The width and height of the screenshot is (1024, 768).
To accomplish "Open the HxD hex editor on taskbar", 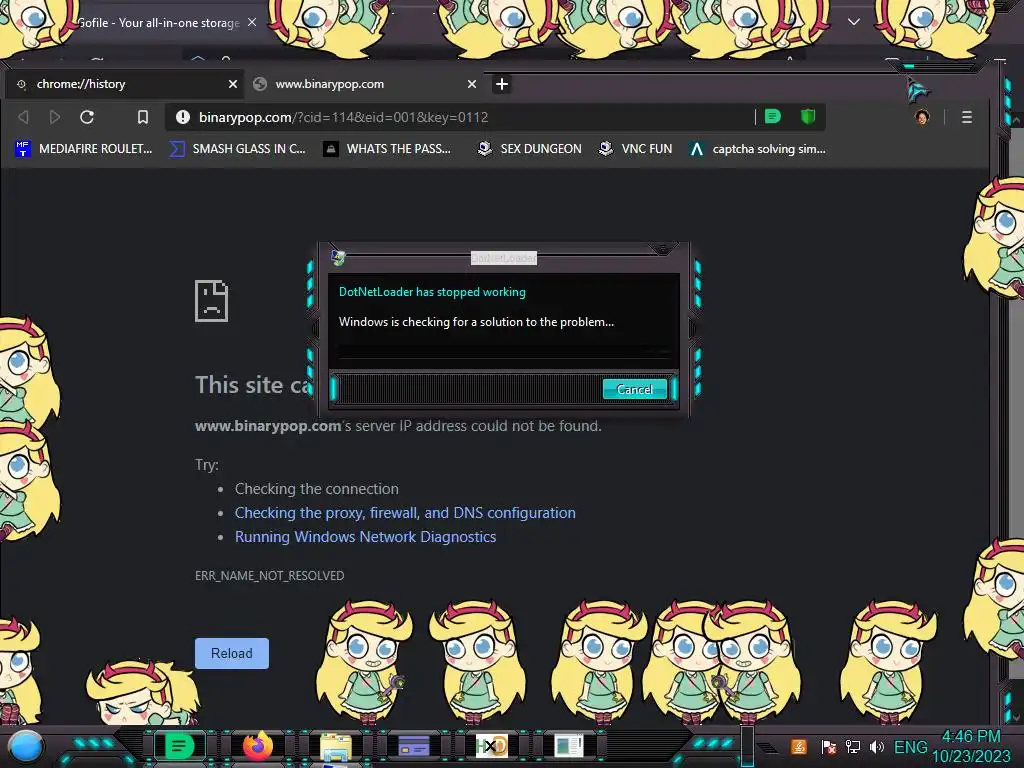I will (x=491, y=746).
